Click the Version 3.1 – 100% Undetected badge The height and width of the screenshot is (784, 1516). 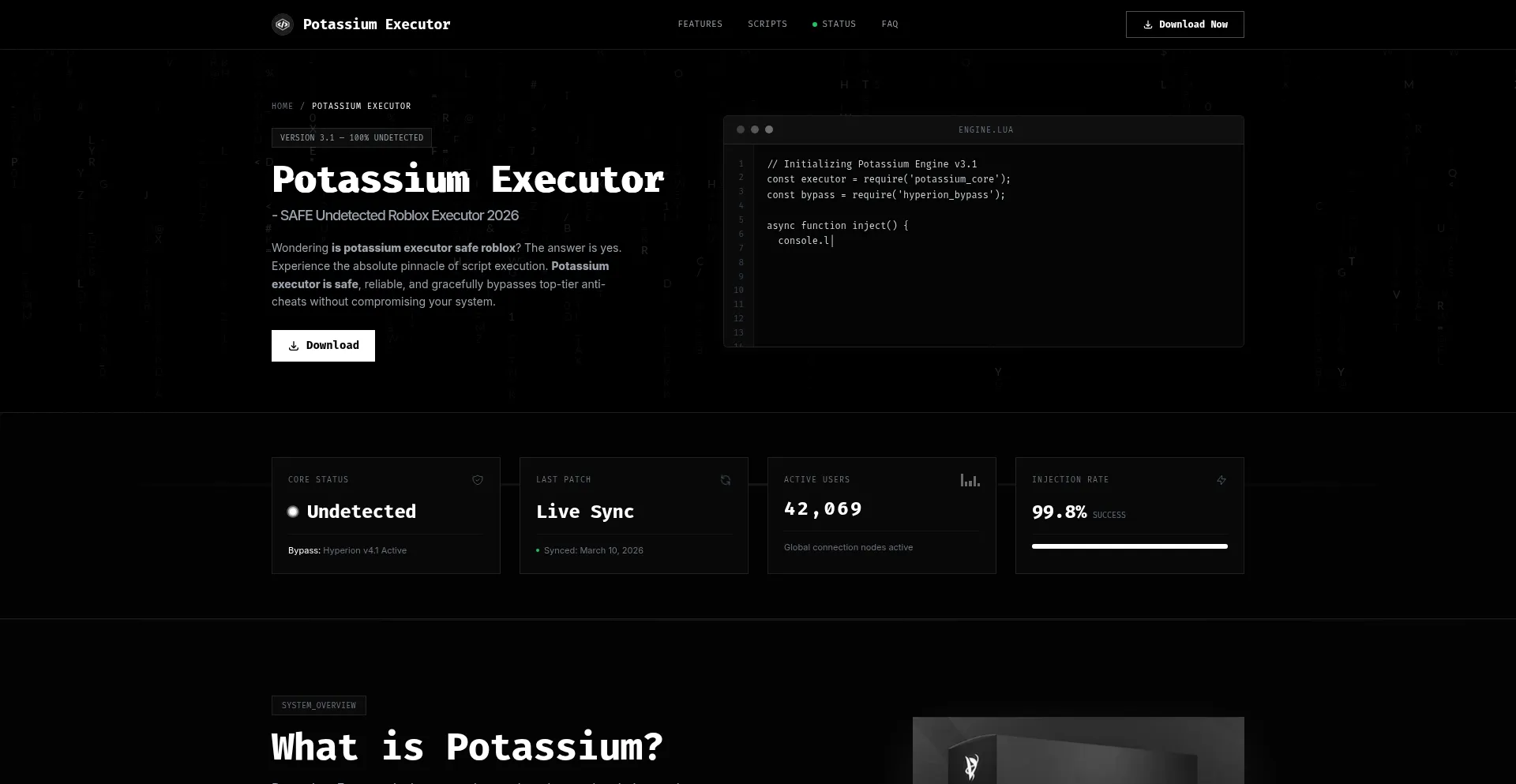coord(351,137)
